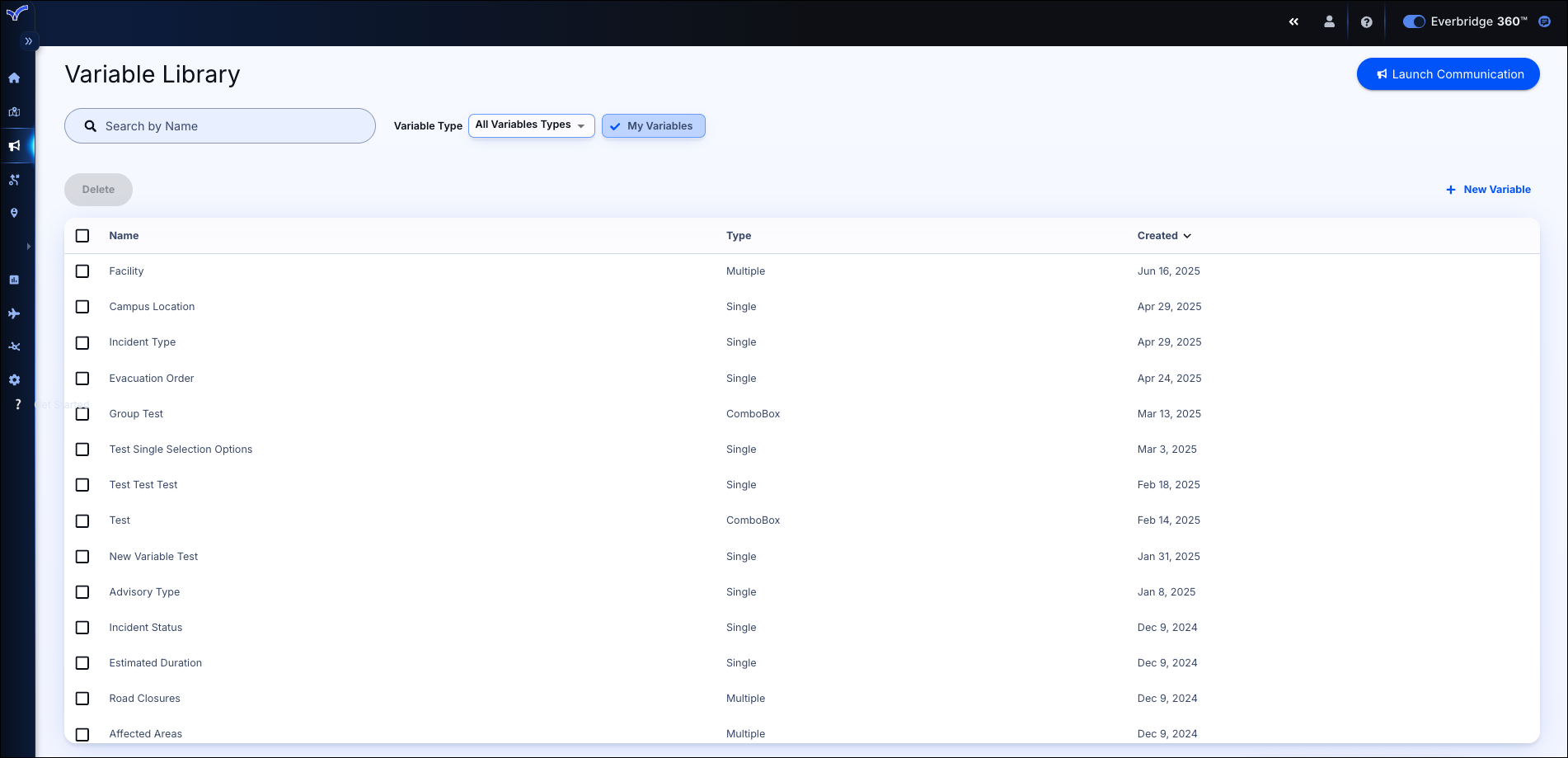
Task: Open the user profile icon
Action: tap(1329, 22)
